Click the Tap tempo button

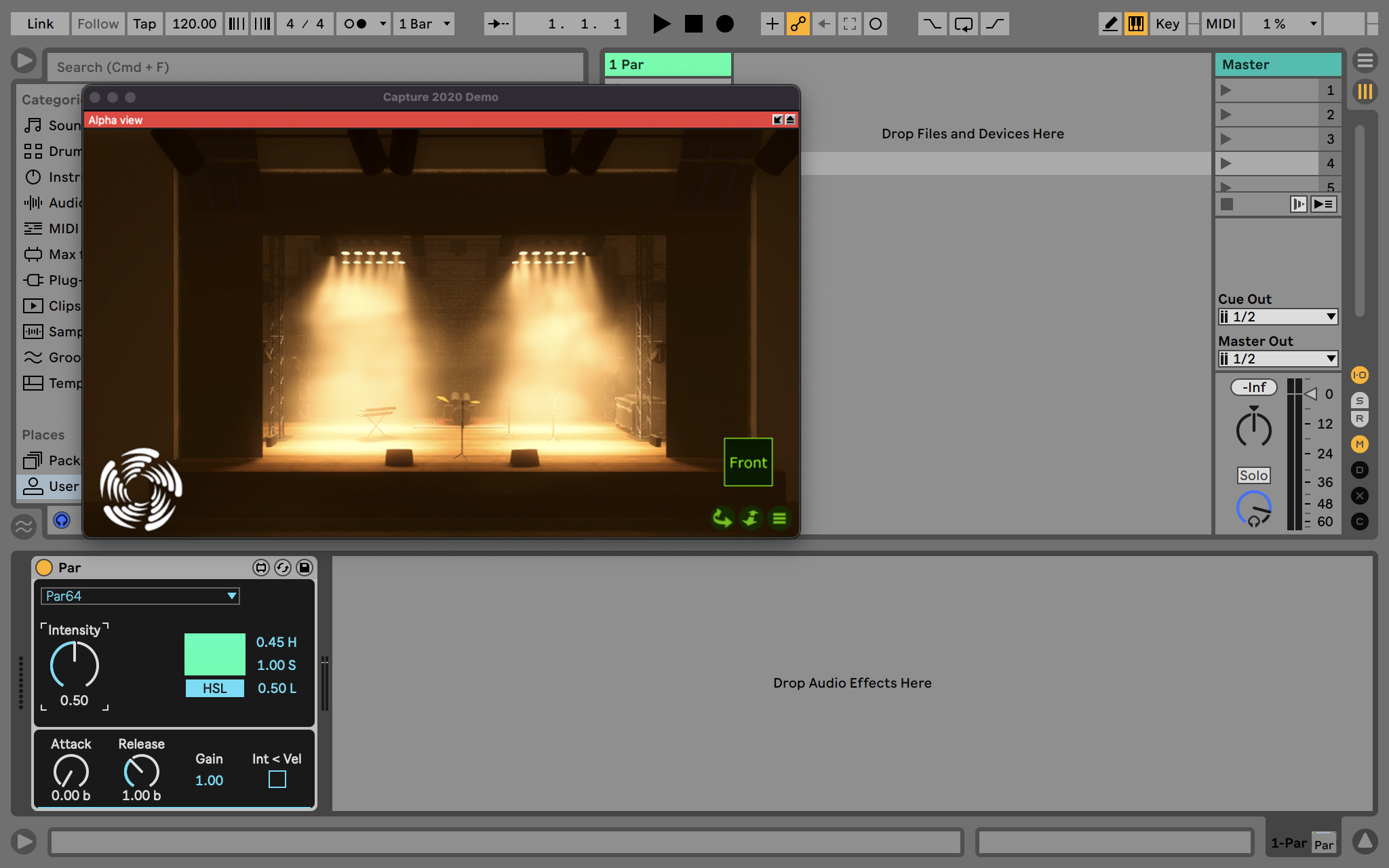click(x=144, y=24)
